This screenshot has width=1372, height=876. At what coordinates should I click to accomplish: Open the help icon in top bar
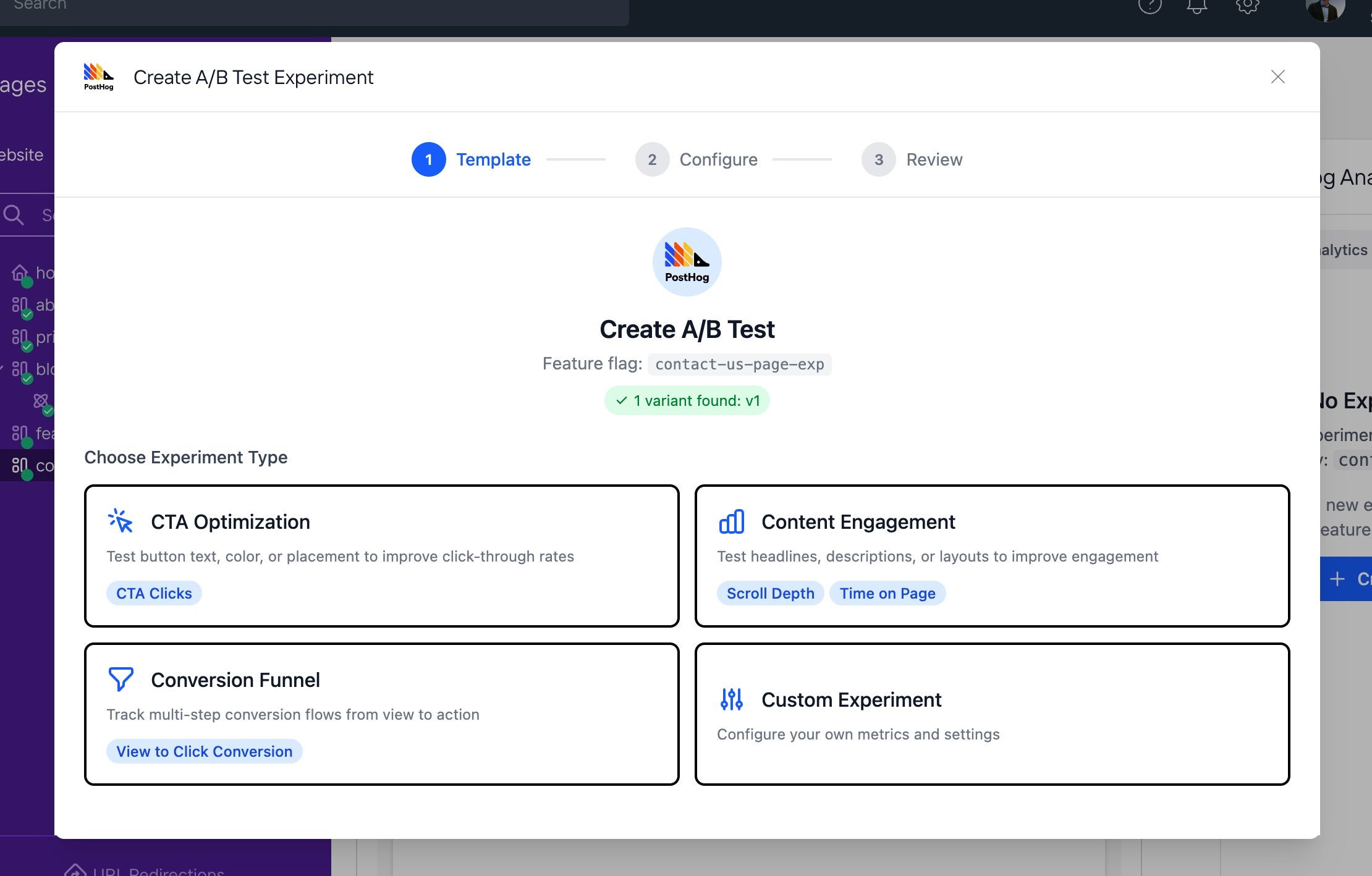click(x=1150, y=5)
